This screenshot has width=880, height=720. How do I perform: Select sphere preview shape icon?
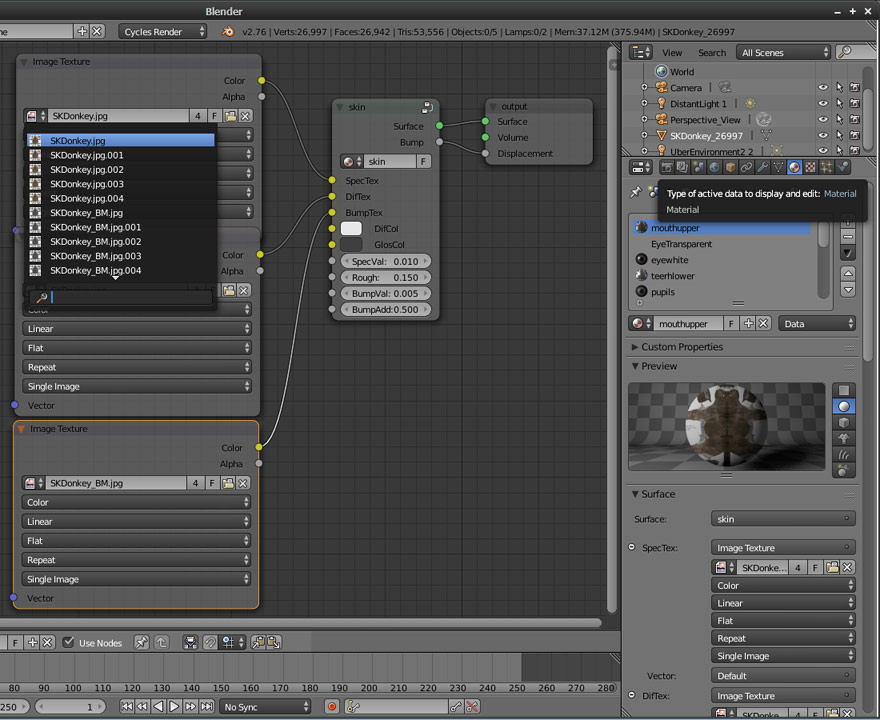pos(844,407)
